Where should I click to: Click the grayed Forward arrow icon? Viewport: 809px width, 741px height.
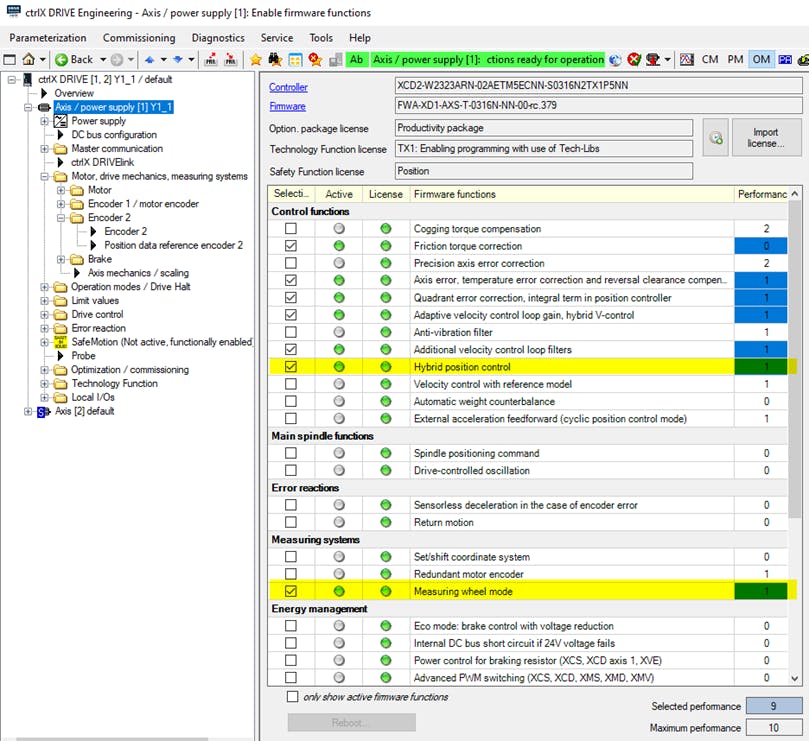pos(117,60)
